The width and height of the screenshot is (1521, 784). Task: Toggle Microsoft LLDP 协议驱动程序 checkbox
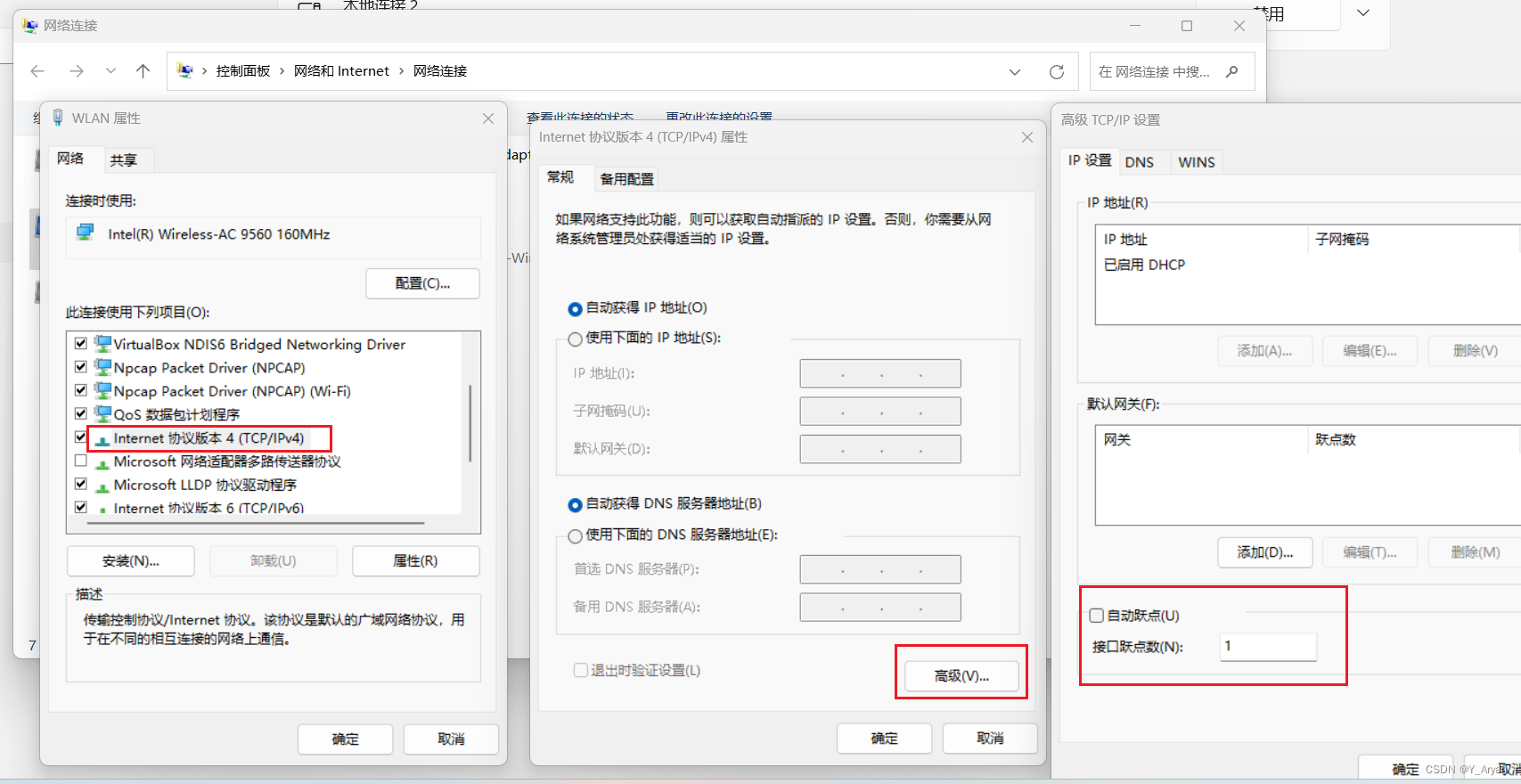tap(81, 484)
